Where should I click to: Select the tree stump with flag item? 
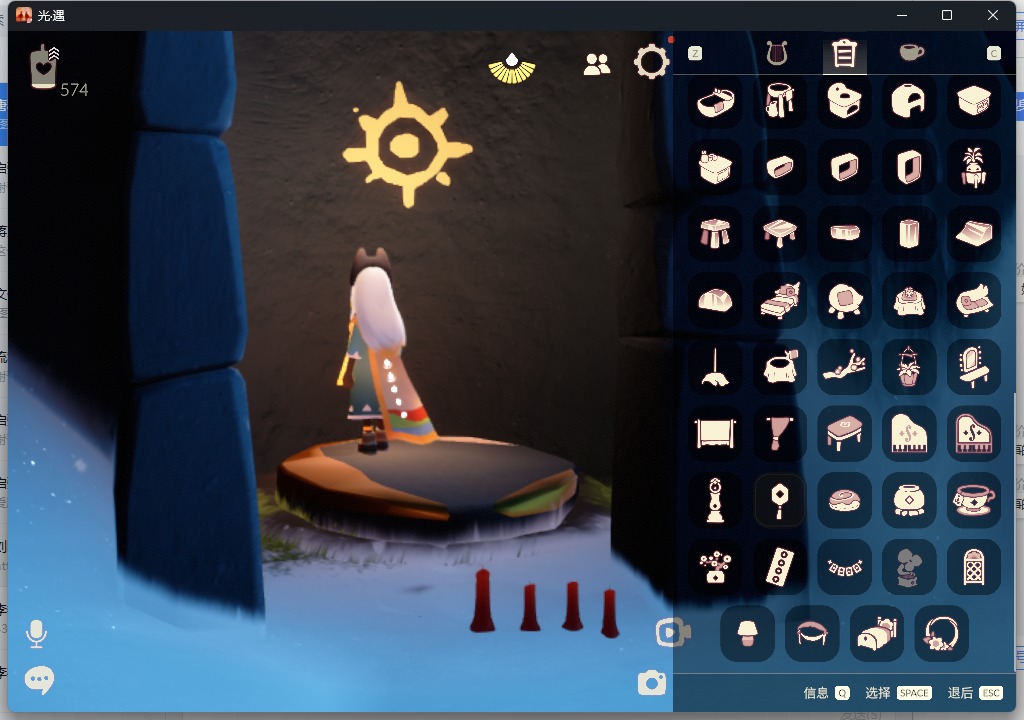pyautogui.click(x=779, y=367)
